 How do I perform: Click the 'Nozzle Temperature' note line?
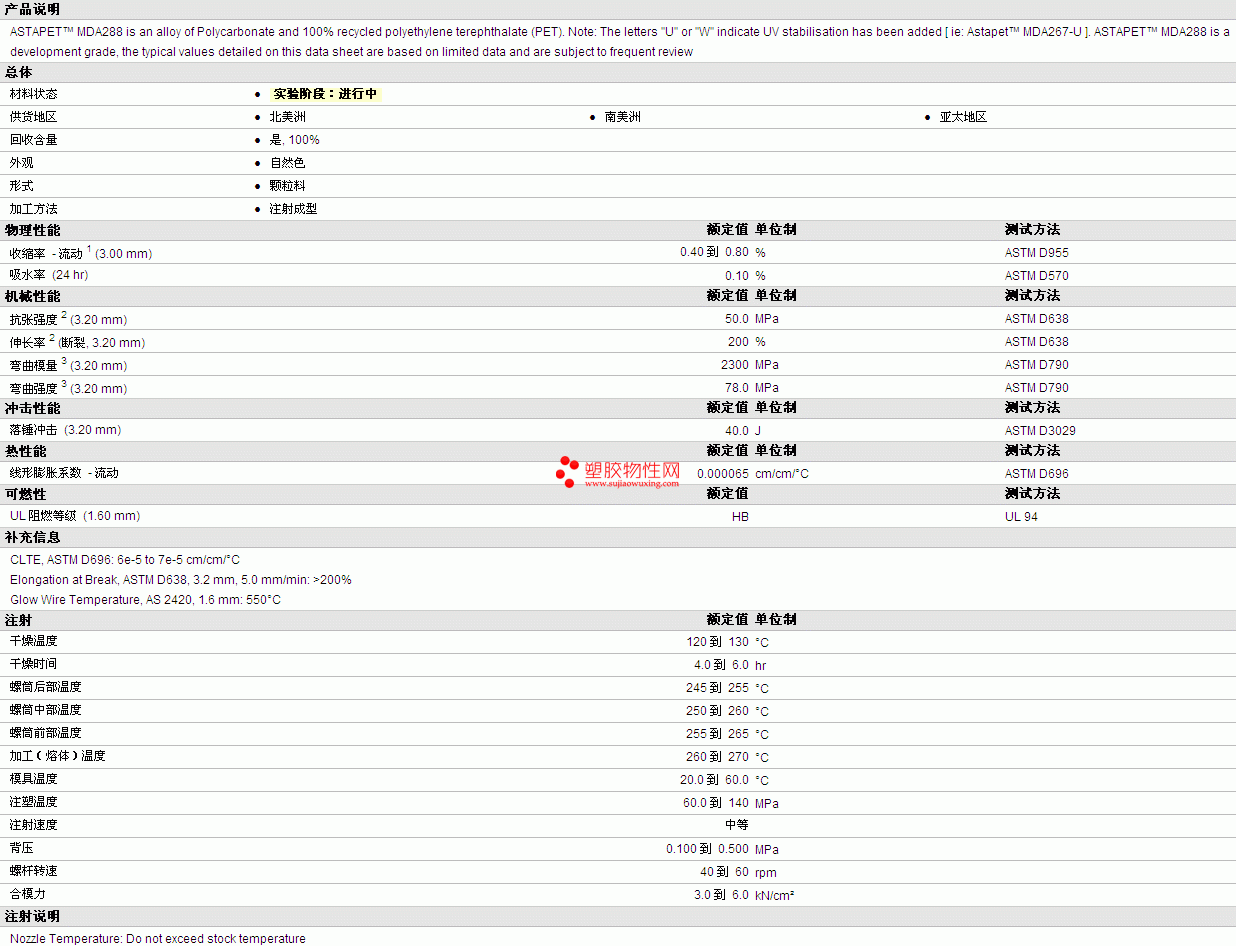point(157,939)
